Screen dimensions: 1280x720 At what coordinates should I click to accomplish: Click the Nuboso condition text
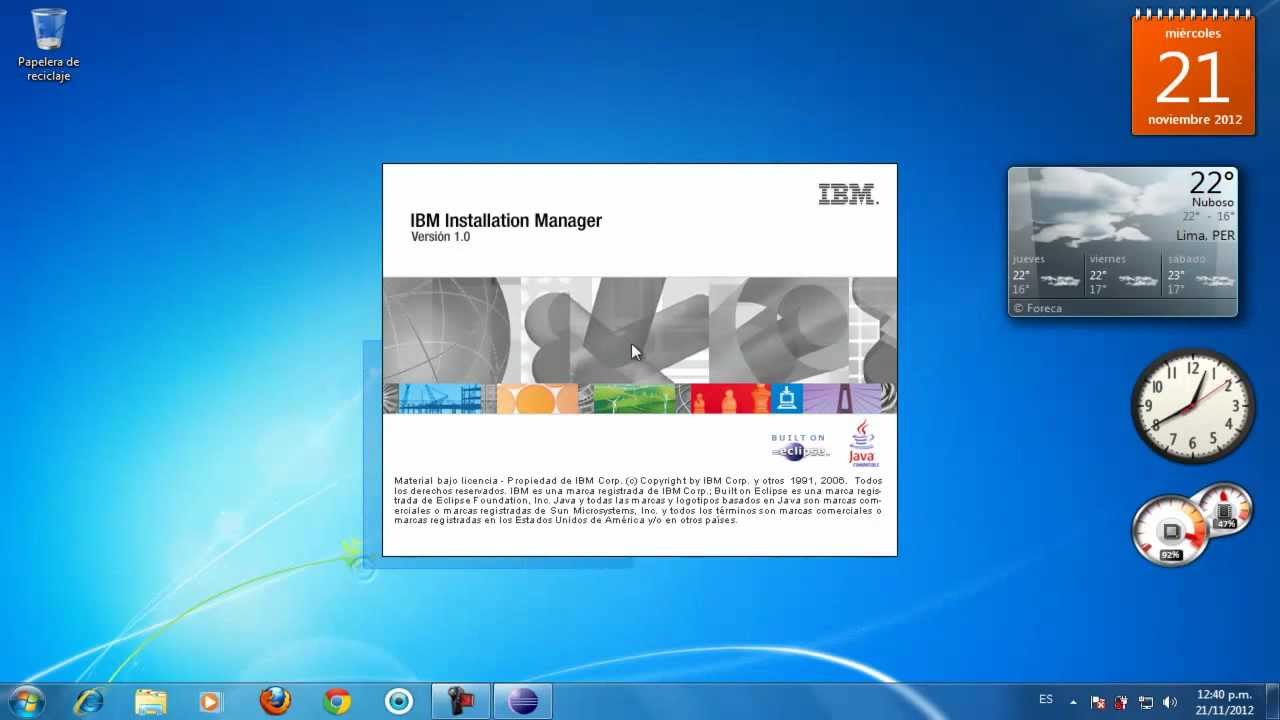1212,202
